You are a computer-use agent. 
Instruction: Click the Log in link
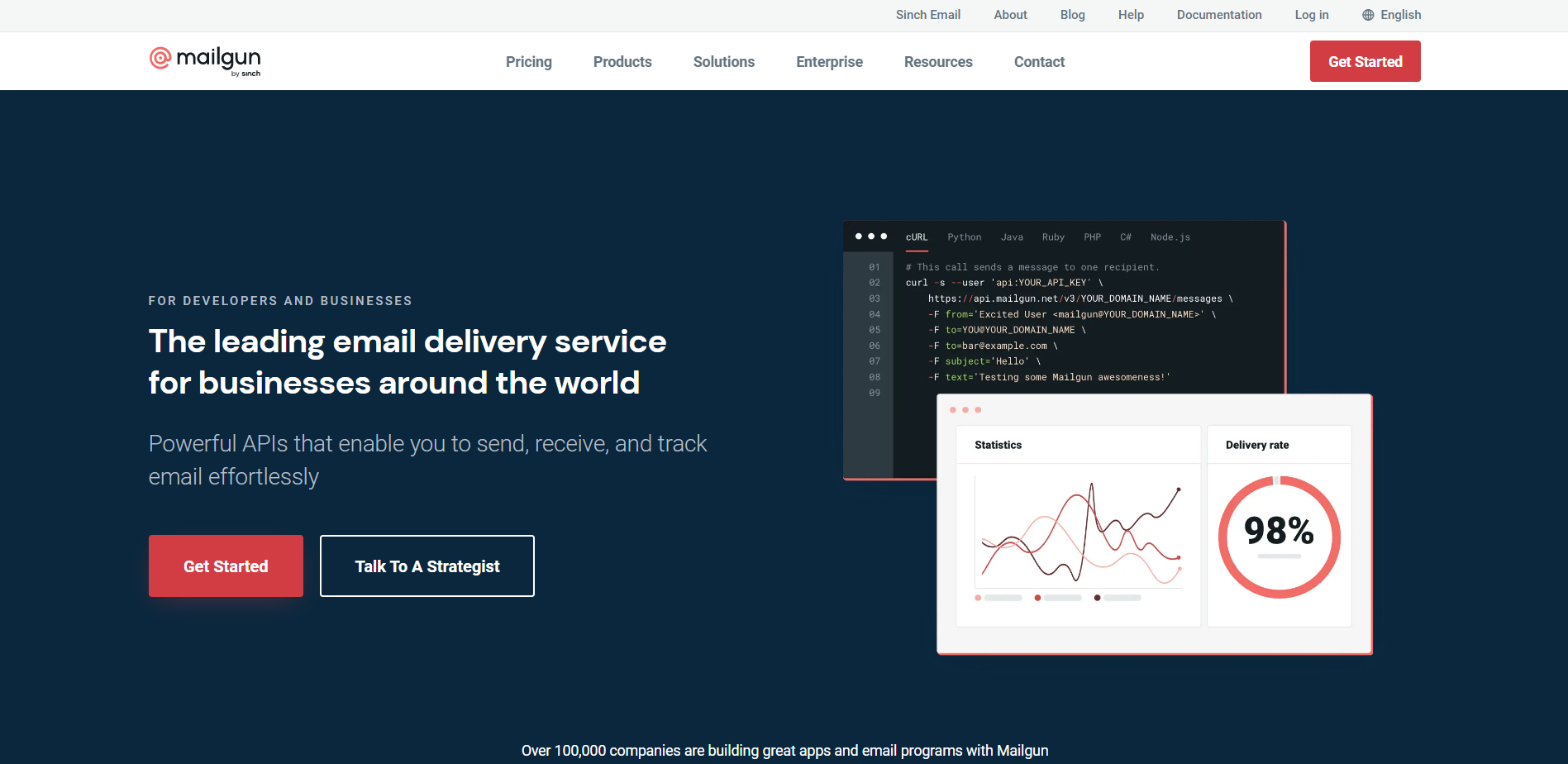click(1311, 15)
